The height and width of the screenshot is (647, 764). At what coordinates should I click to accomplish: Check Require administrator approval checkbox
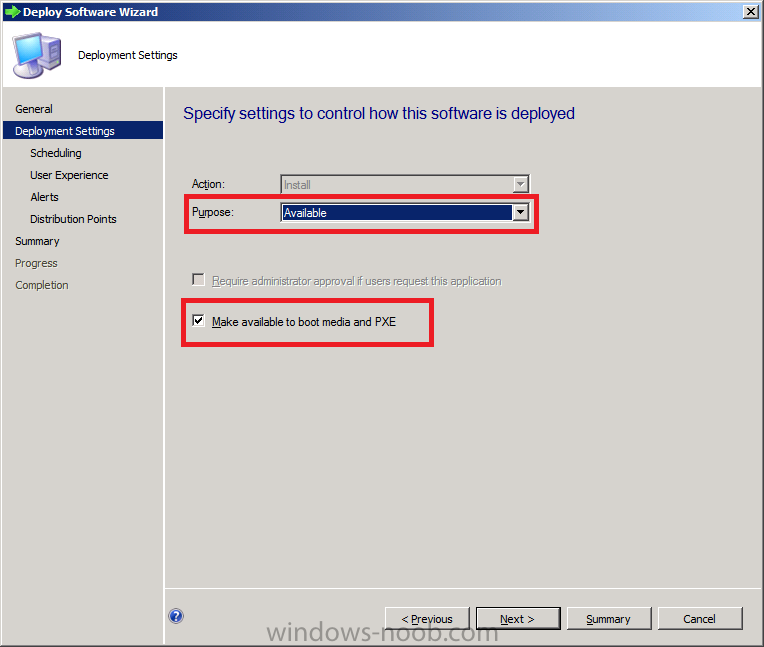198,280
